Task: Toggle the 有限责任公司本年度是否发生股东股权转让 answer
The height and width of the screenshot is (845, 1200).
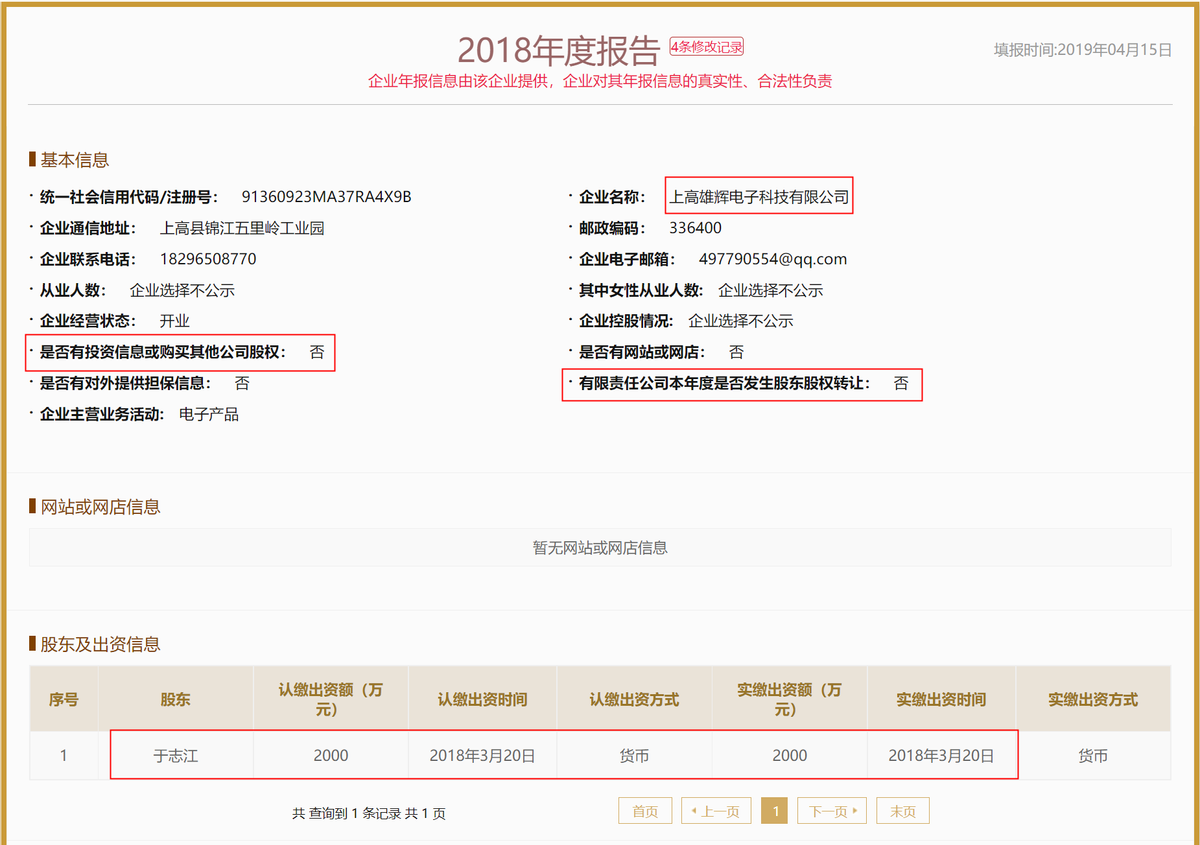Action: tap(897, 384)
